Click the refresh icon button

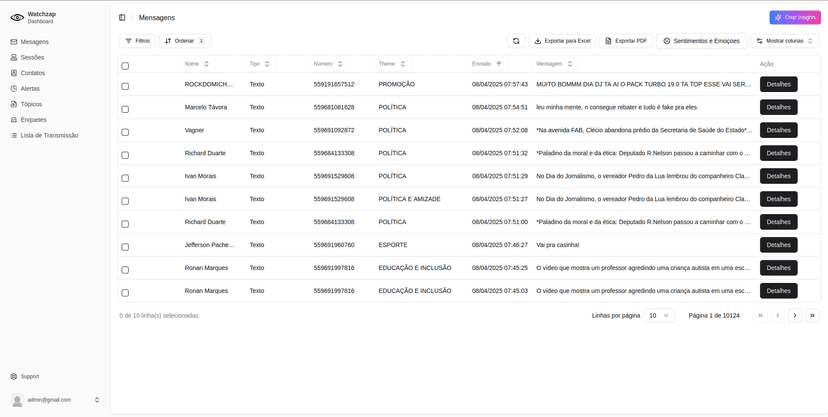coord(516,41)
